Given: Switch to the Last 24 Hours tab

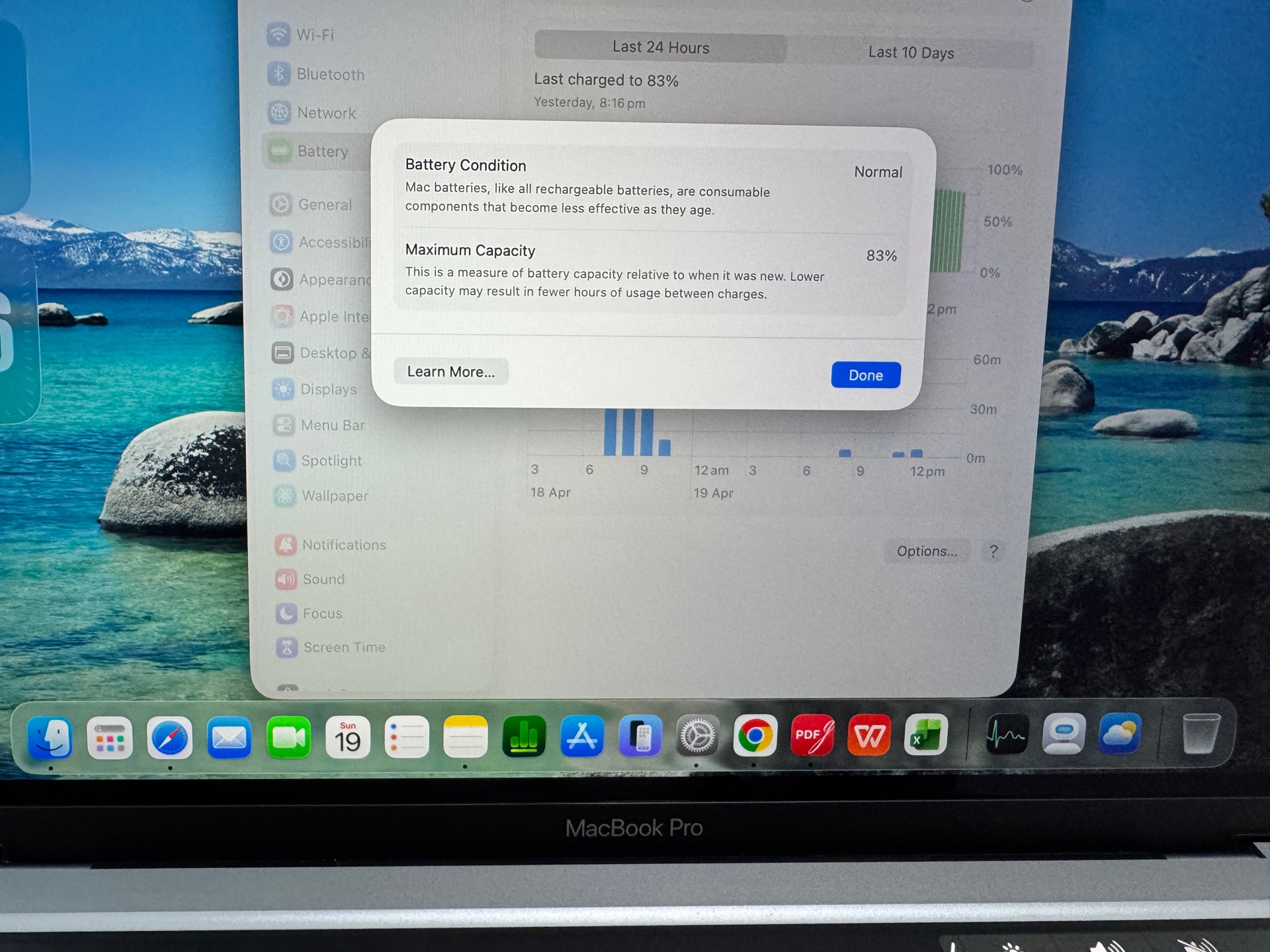Looking at the screenshot, I should [x=661, y=47].
